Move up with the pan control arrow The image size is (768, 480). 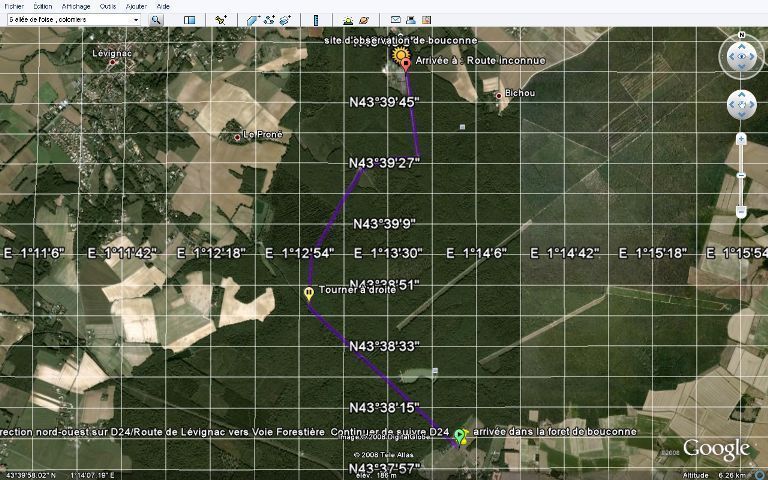coord(742,95)
